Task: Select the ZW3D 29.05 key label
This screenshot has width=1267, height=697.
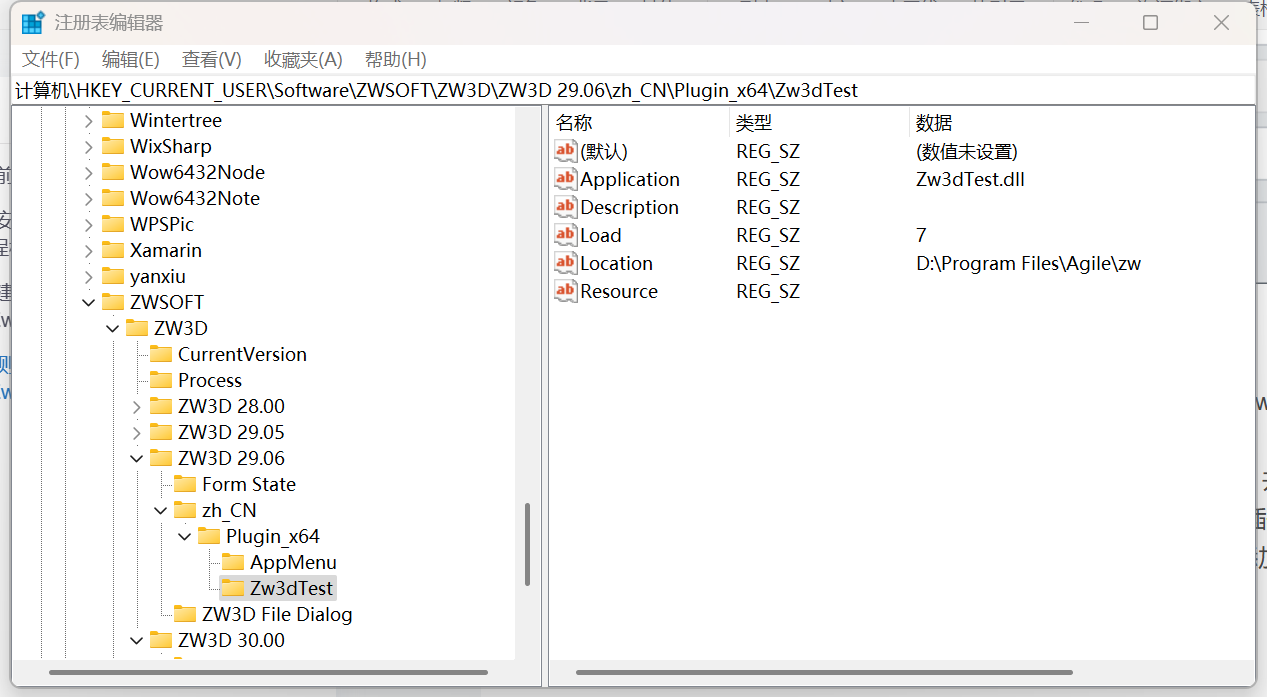Action: click(231, 432)
